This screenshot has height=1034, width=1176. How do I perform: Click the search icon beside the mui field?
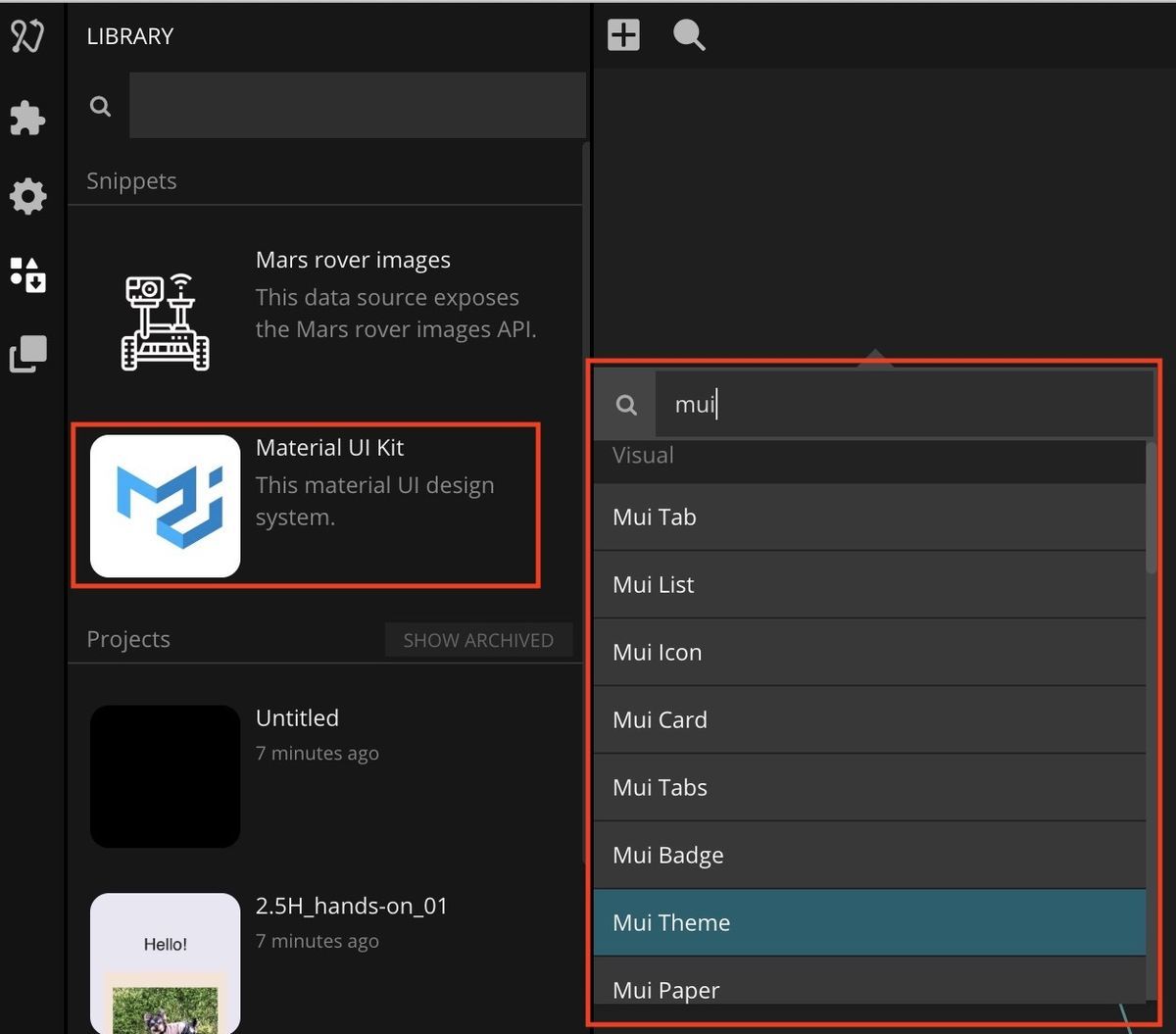[x=626, y=405]
